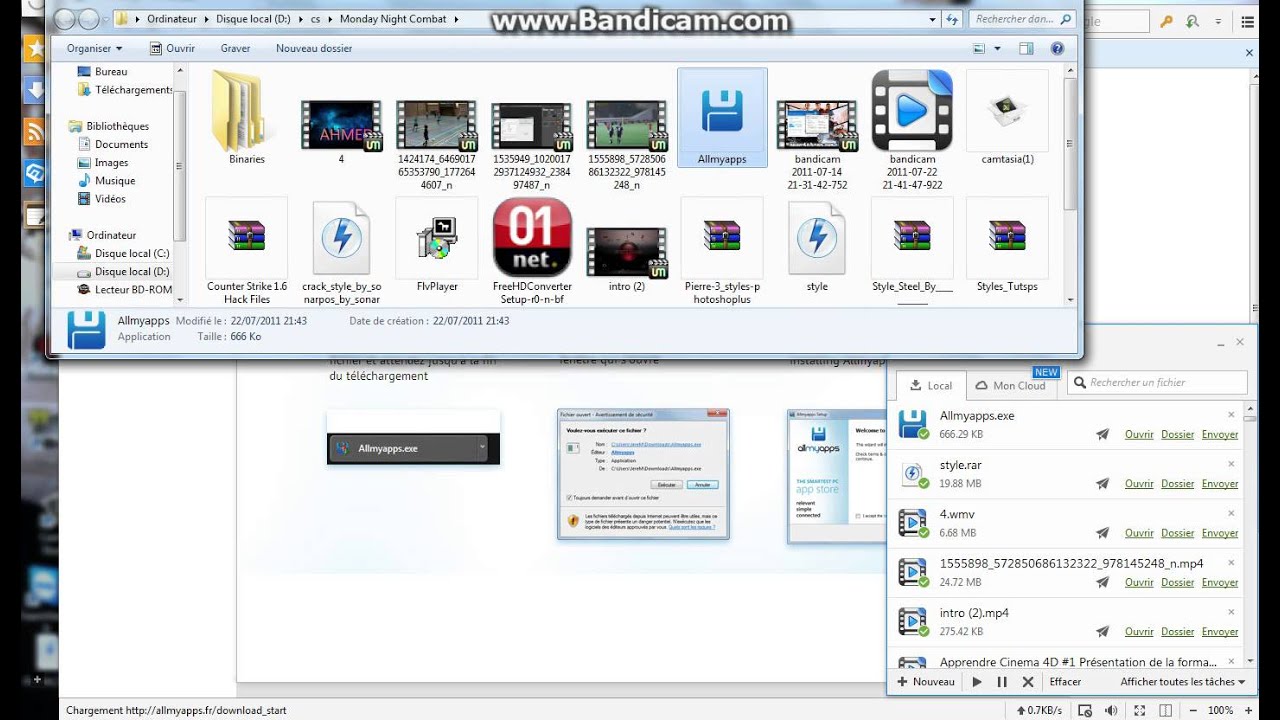Remove Allmyapps.exe entry with its X
This screenshot has width=1280, height=720.
click(x=1231, y=414)
